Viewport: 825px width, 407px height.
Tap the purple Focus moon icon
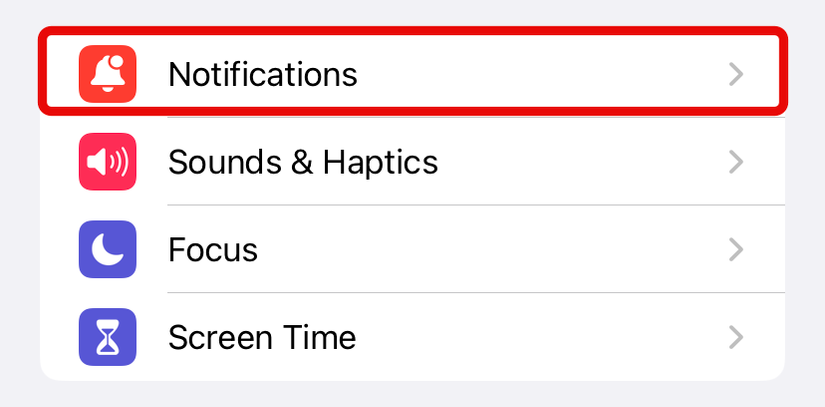click(x=107, y=249)
